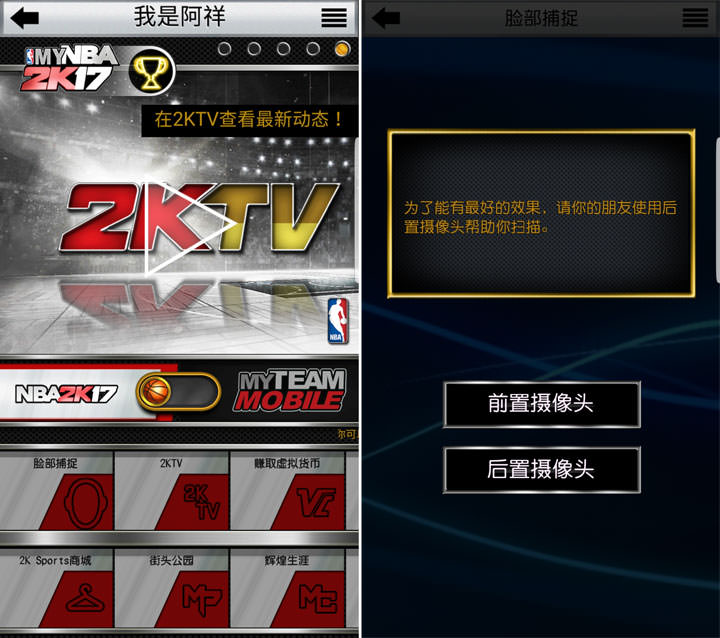The image size is (720, 638).
Task: Select the highlighted fifth banner page dot
Action: (342, 48)
